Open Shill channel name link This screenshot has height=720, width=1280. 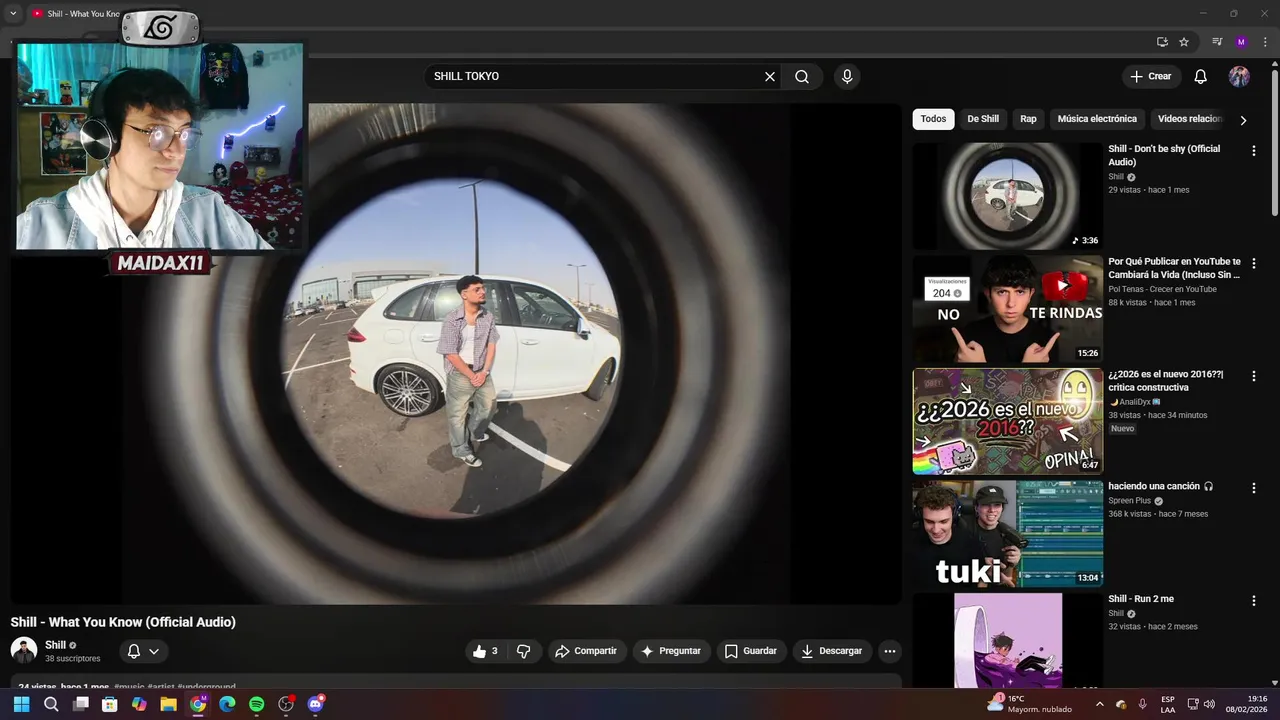click(55, 645)
